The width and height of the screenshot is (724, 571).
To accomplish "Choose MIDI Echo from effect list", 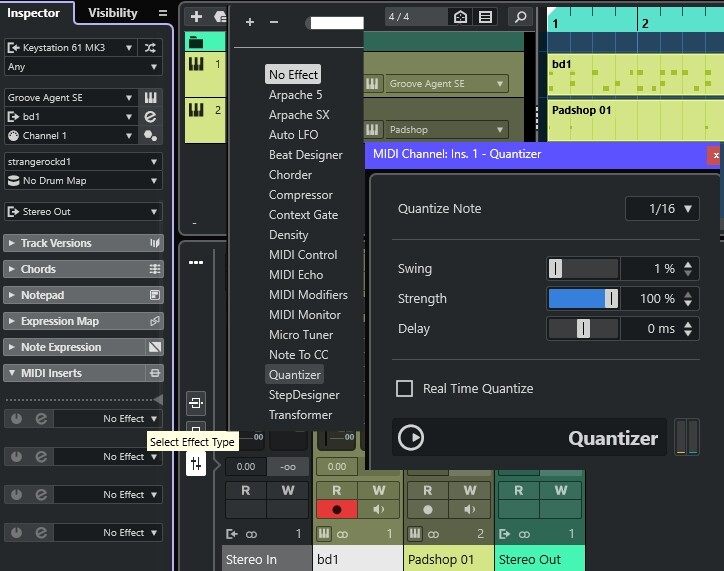I will pos(296,275).
